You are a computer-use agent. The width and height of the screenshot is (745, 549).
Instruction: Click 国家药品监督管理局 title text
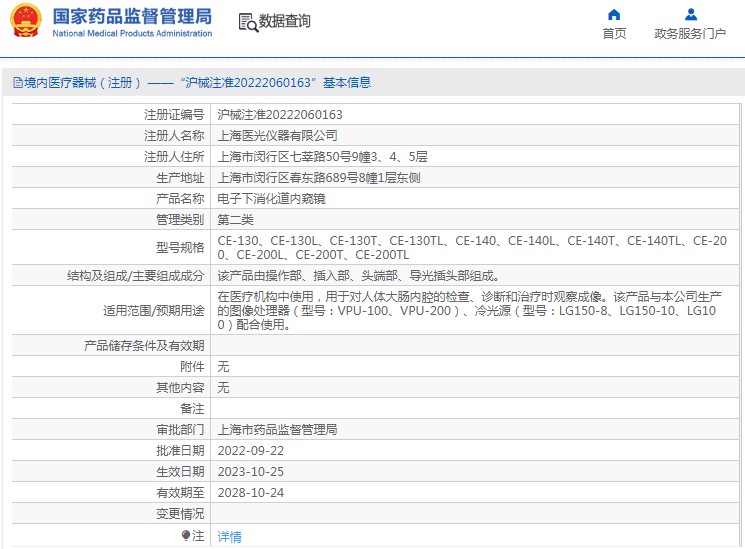(x=132, y=16)
